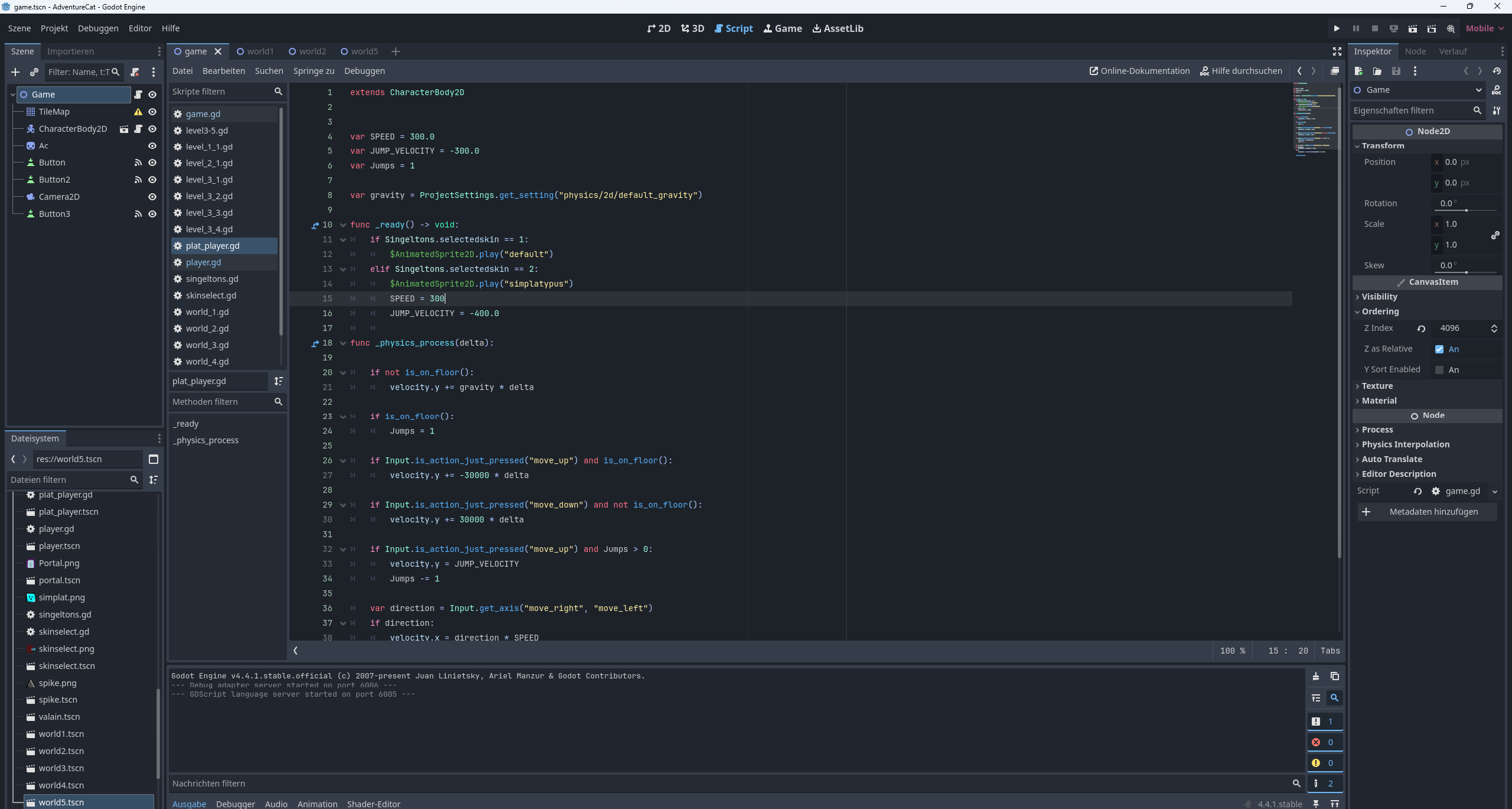This screenshot has width=1512, height=809.
Task: Click the Online-Dokumentation link
Action: tap(1139, 71)
